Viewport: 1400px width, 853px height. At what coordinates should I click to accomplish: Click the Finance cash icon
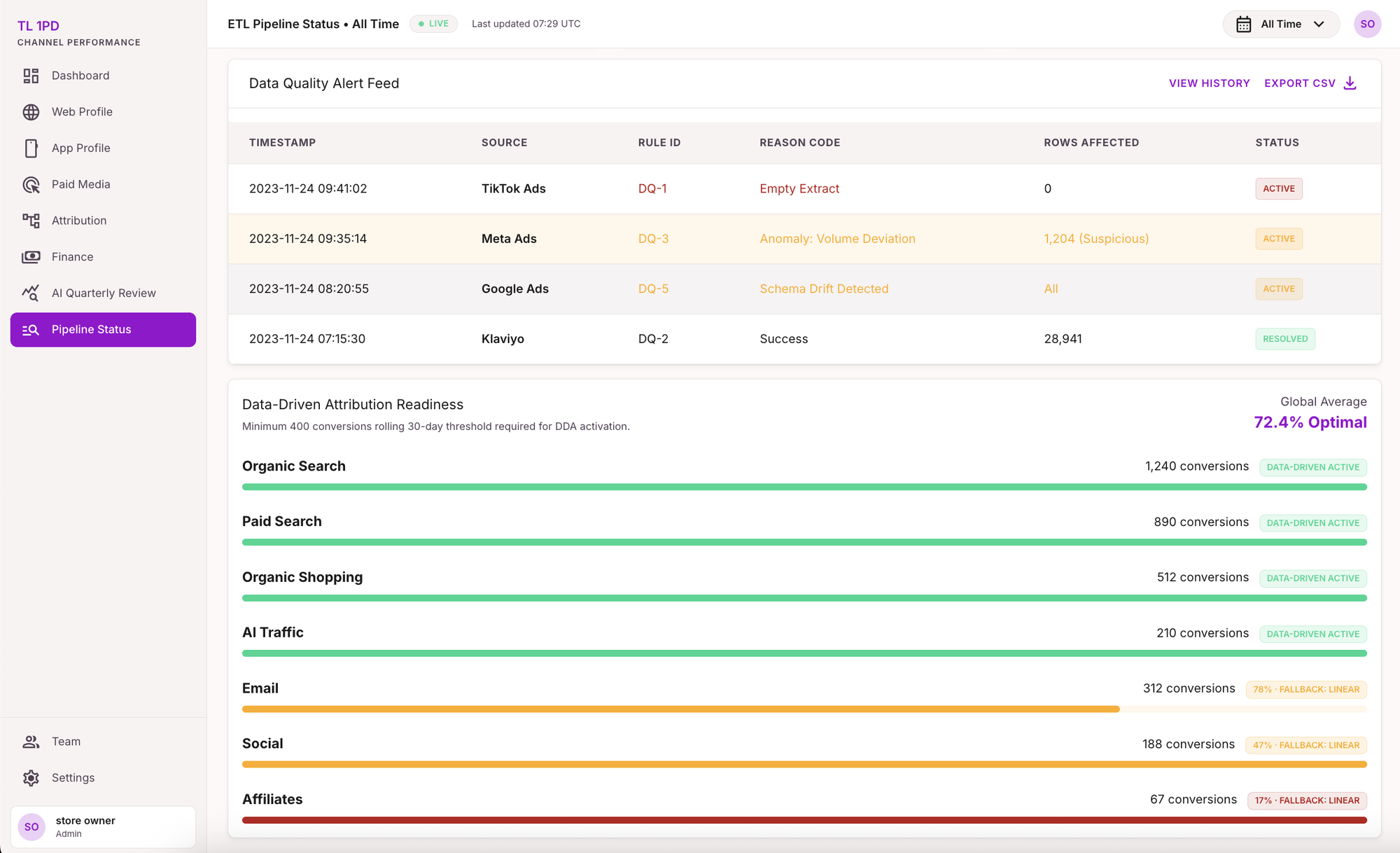click(x=31, y=257)
